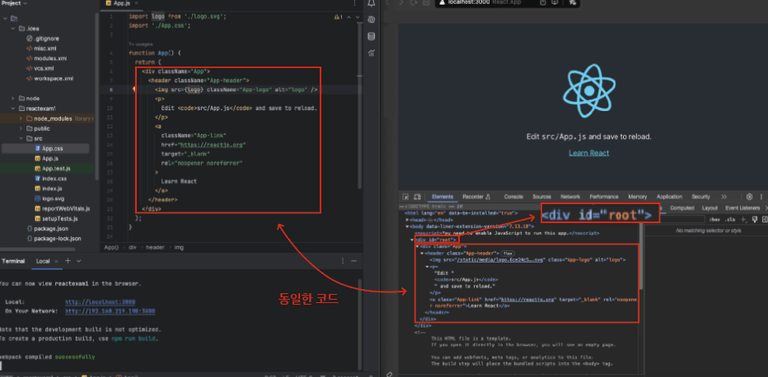This screenshot has width=768, height=377.
Task: Activate DevTools inspect element picker icon
Action: pyautogui.click(x=406, y=197)
